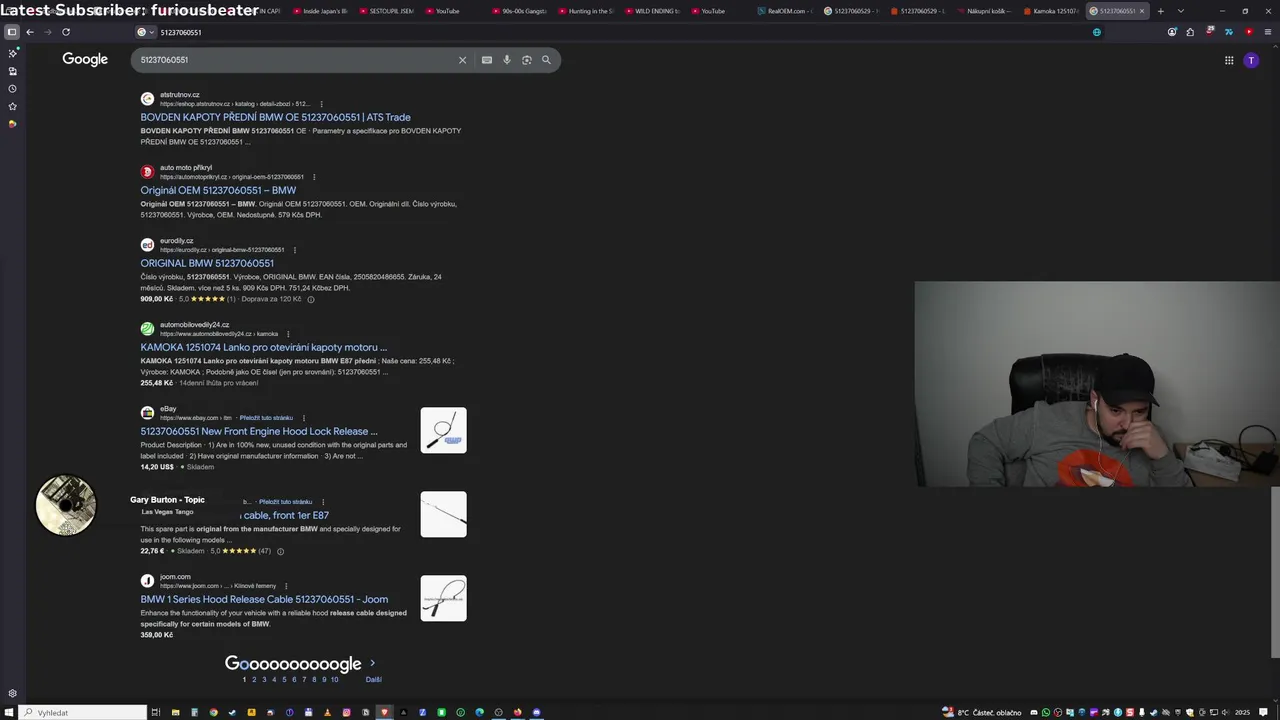Open eBay New Front Engine Hood Lock result
1280x720 pixels.
click(x=259, y=431)
